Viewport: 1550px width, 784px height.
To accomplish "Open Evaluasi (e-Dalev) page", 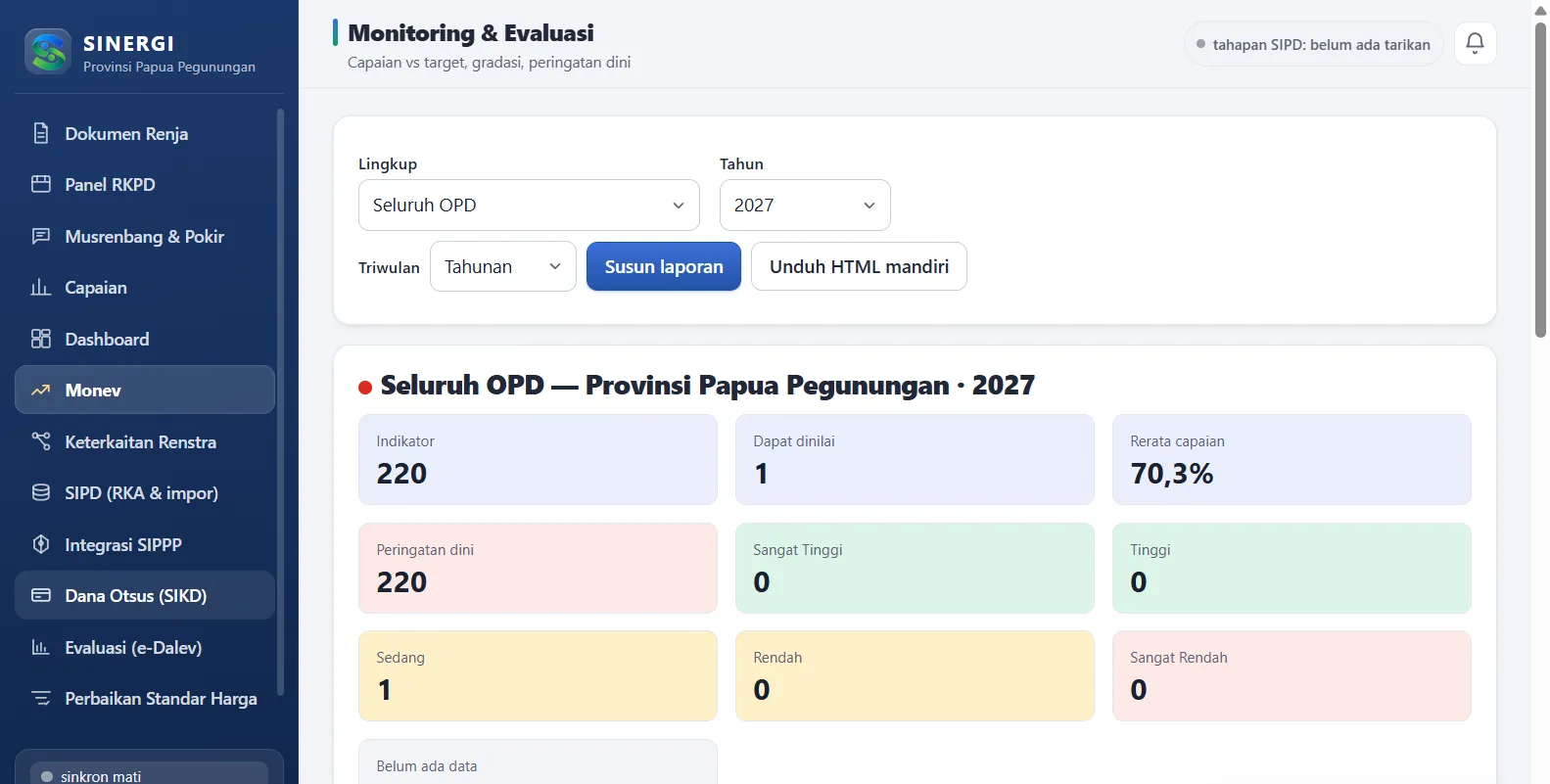I will click(x=145, y=647).
